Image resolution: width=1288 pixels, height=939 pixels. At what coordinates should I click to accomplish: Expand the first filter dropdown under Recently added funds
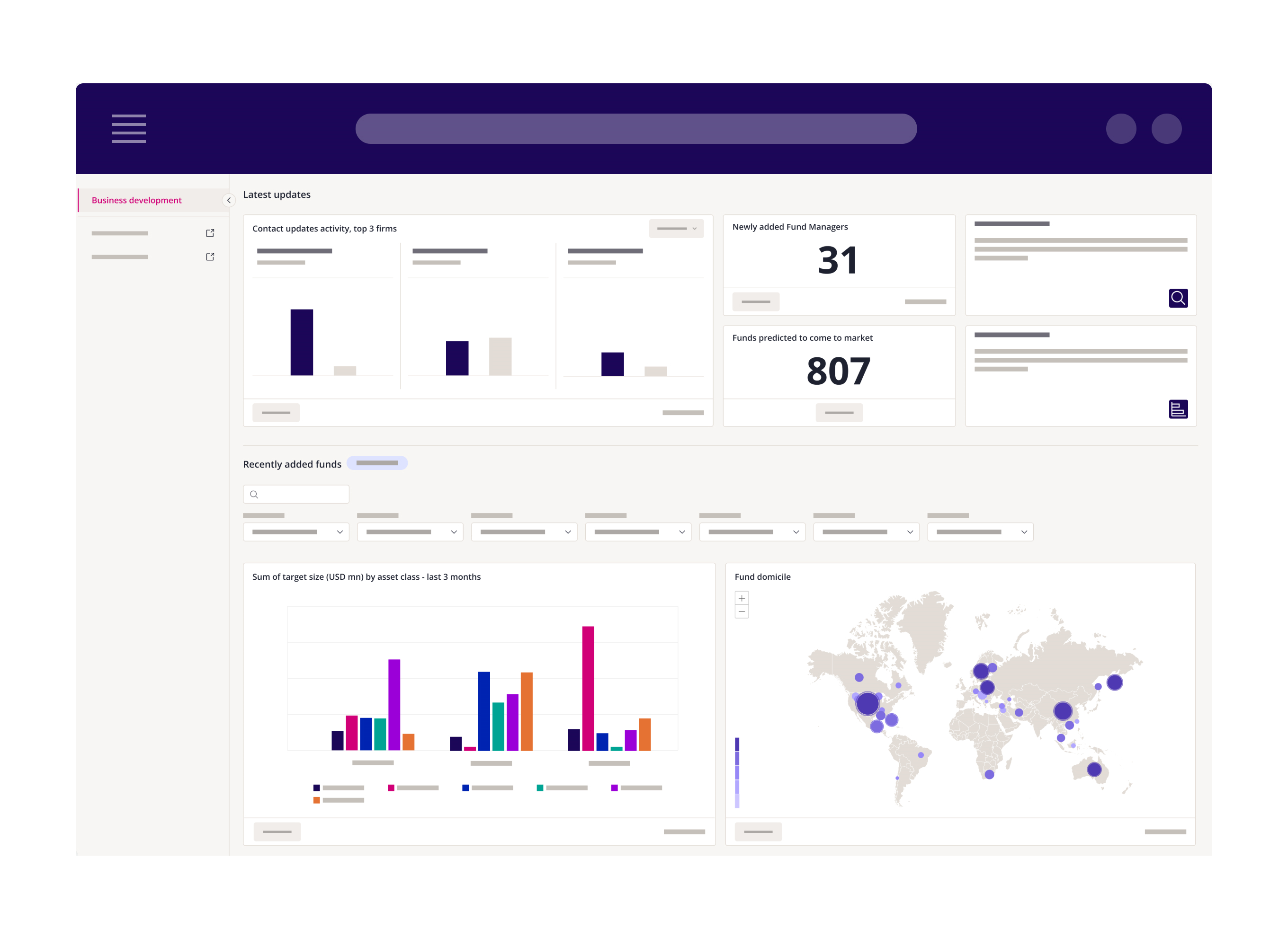tap(295, 532)
